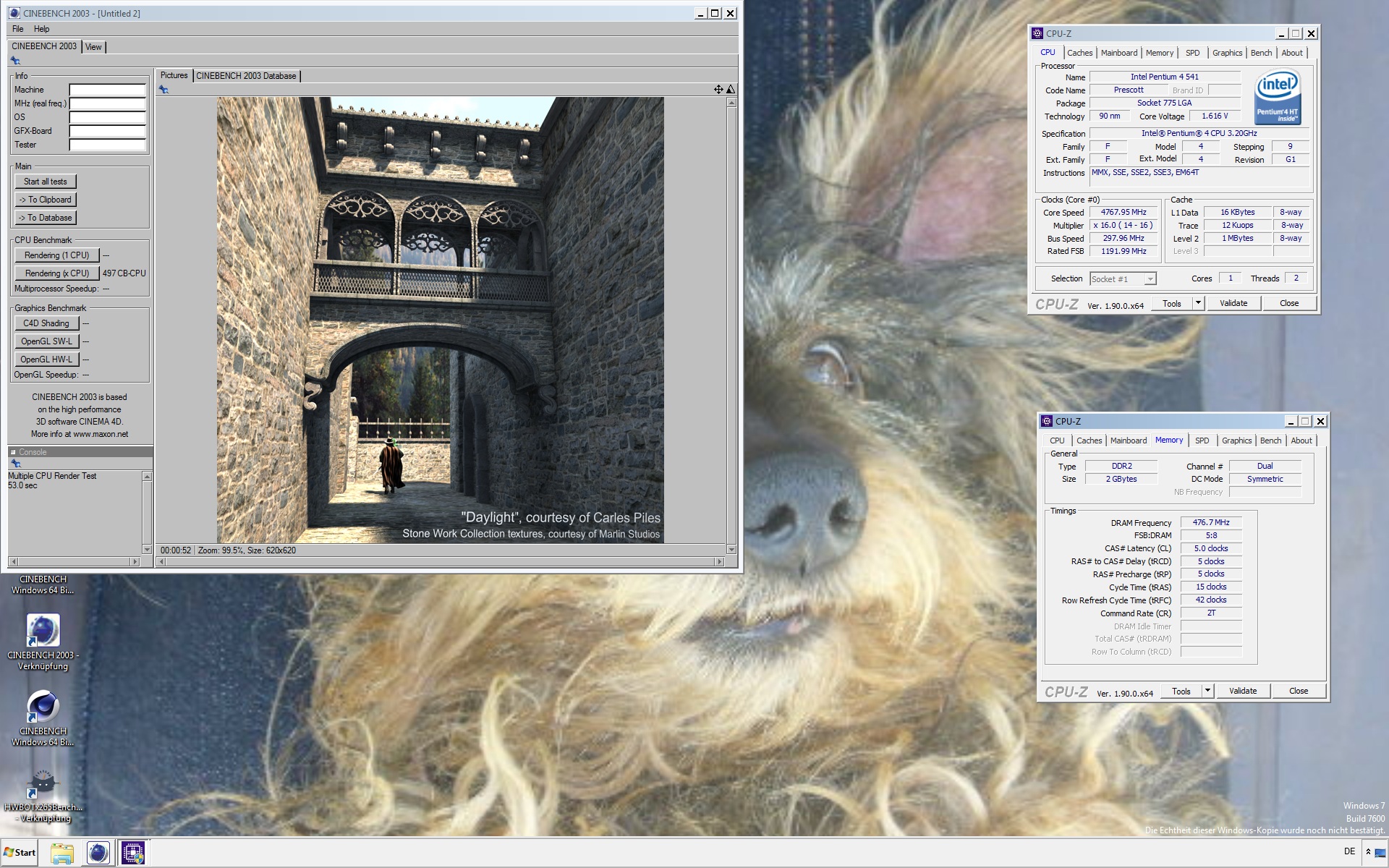Click the pin icon under the CINEBENCH 2003 tab

click(x=15, y=61)
